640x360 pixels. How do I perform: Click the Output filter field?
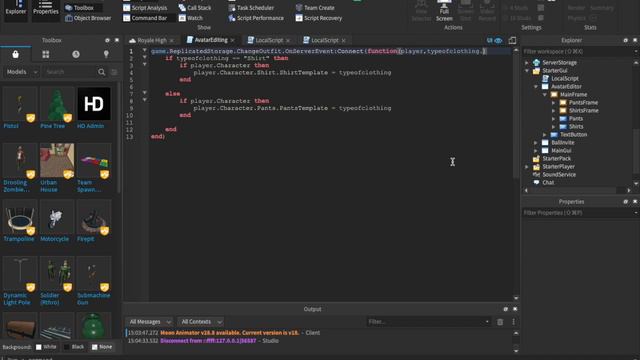[x=428, y=322]
